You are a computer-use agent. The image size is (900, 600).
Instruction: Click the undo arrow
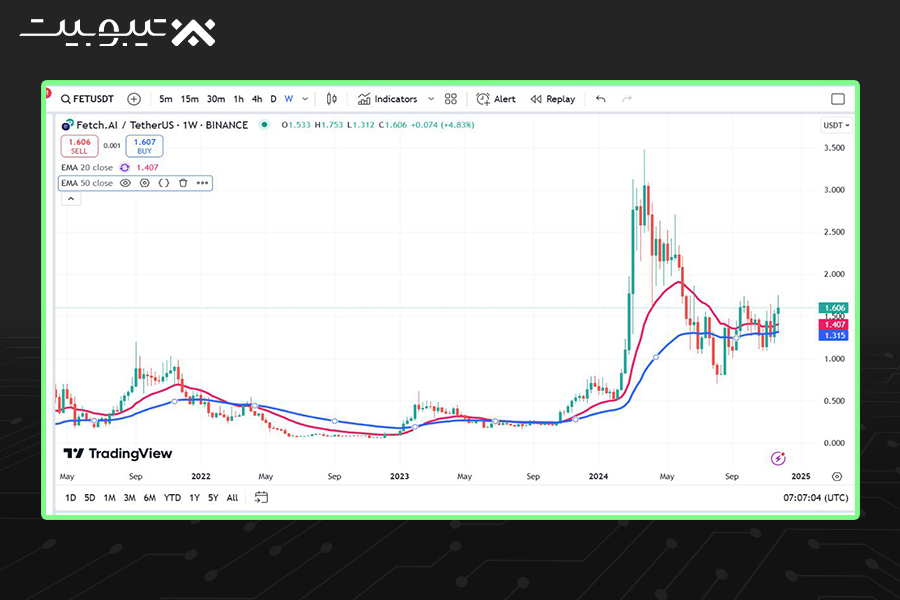pyautogui.click(x=600, y=99)
